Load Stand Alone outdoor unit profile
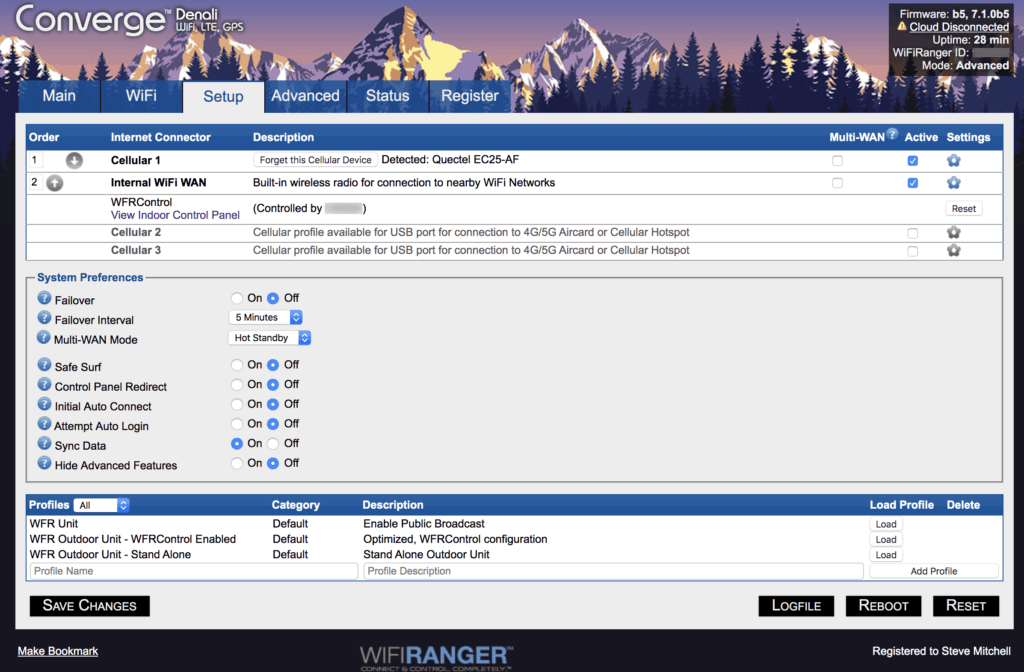Viewport: 1024px width, 672px height. tap(886, 555)
